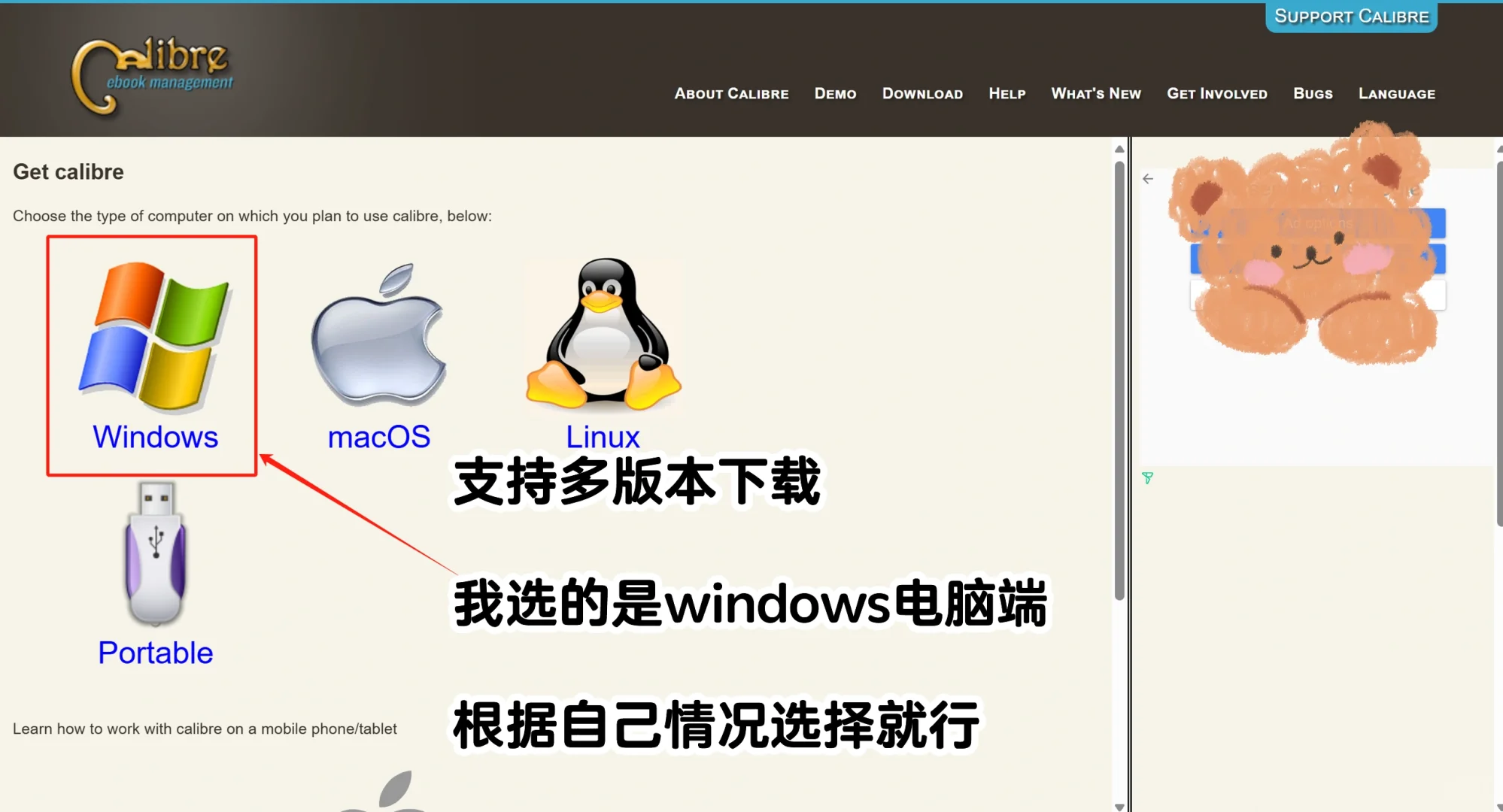
Task: Click 'Learn how to work with calibre on a mobile phone/tablet'
Action: coord(205,729)
